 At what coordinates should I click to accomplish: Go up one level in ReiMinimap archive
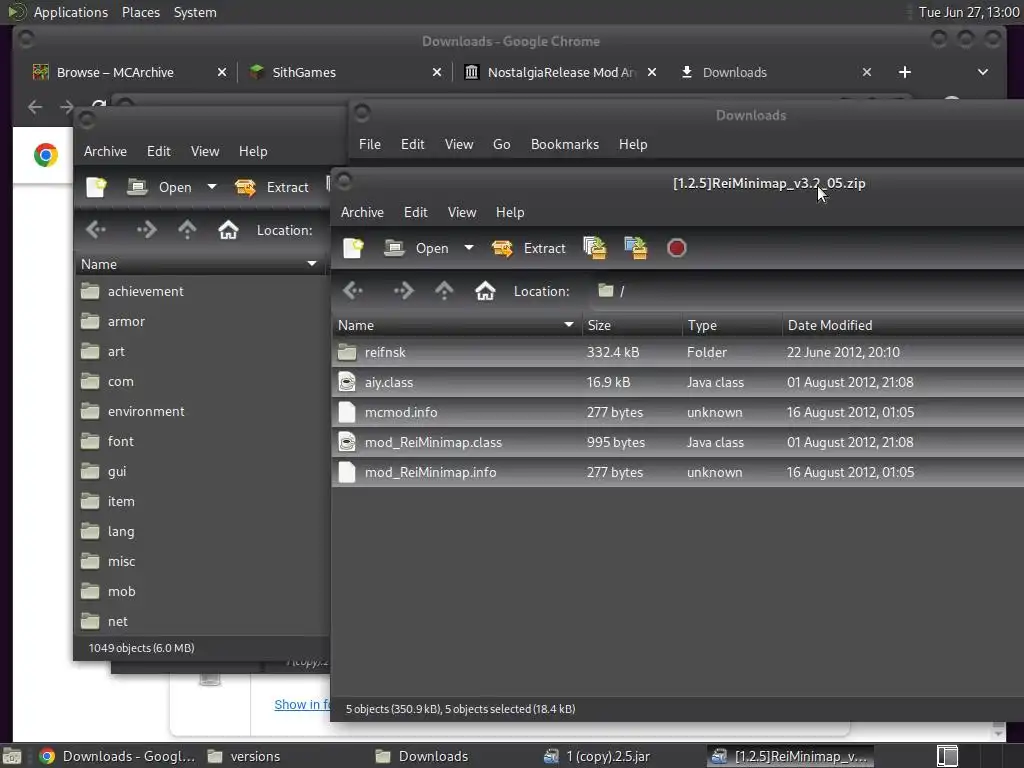444,291
